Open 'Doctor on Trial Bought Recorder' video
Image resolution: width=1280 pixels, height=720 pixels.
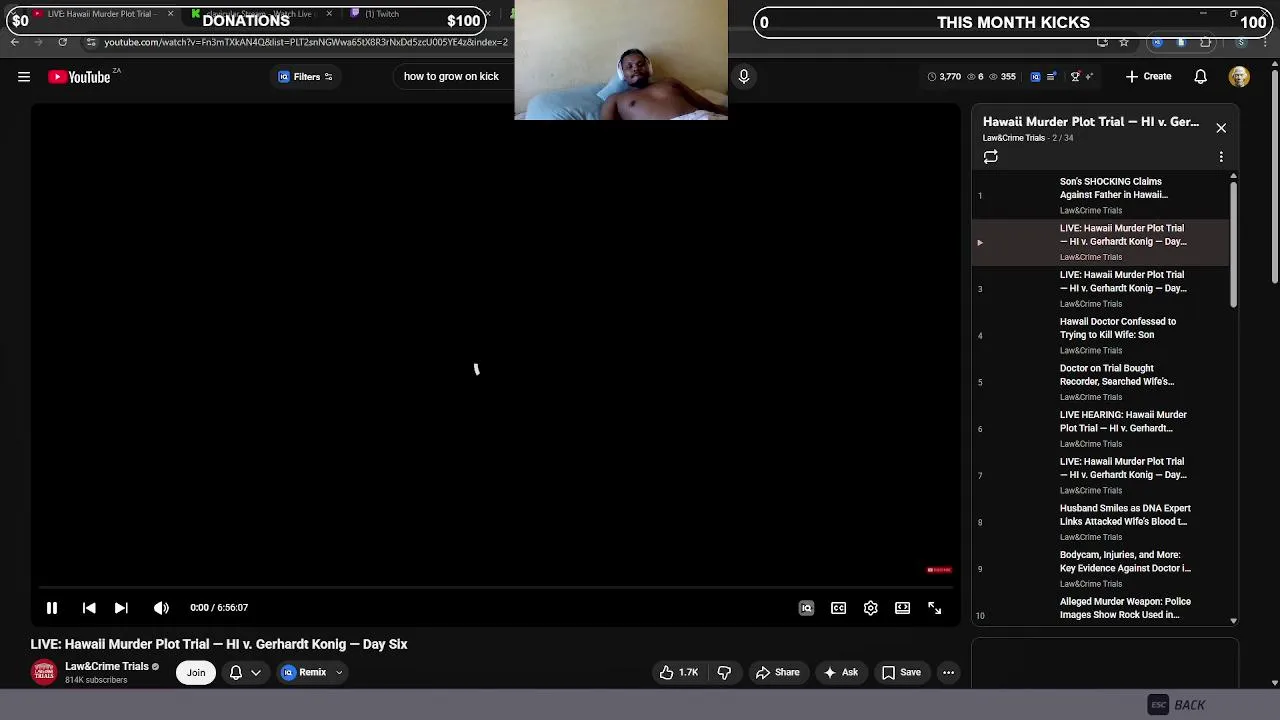coord(1100,381)
